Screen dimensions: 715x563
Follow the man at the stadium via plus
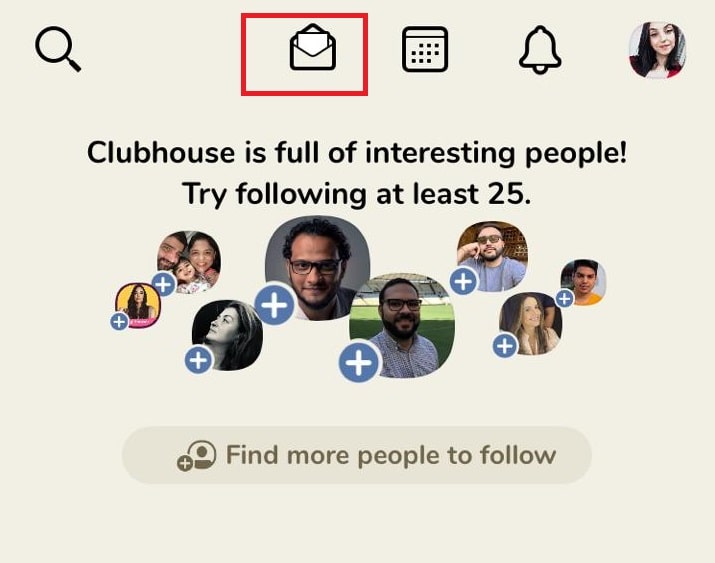click(359, 362)
